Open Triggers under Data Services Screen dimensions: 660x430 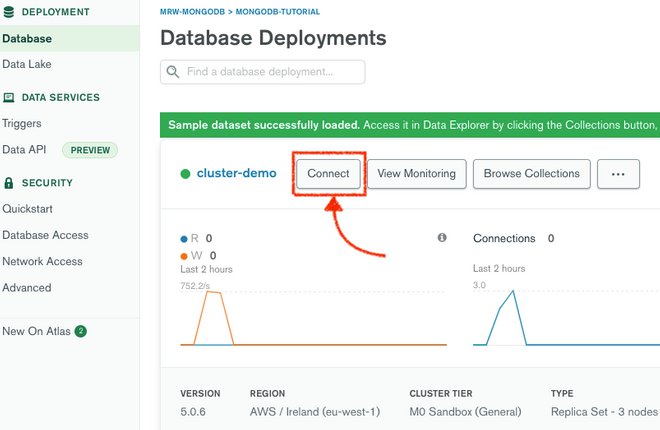[x=22, y=124]
